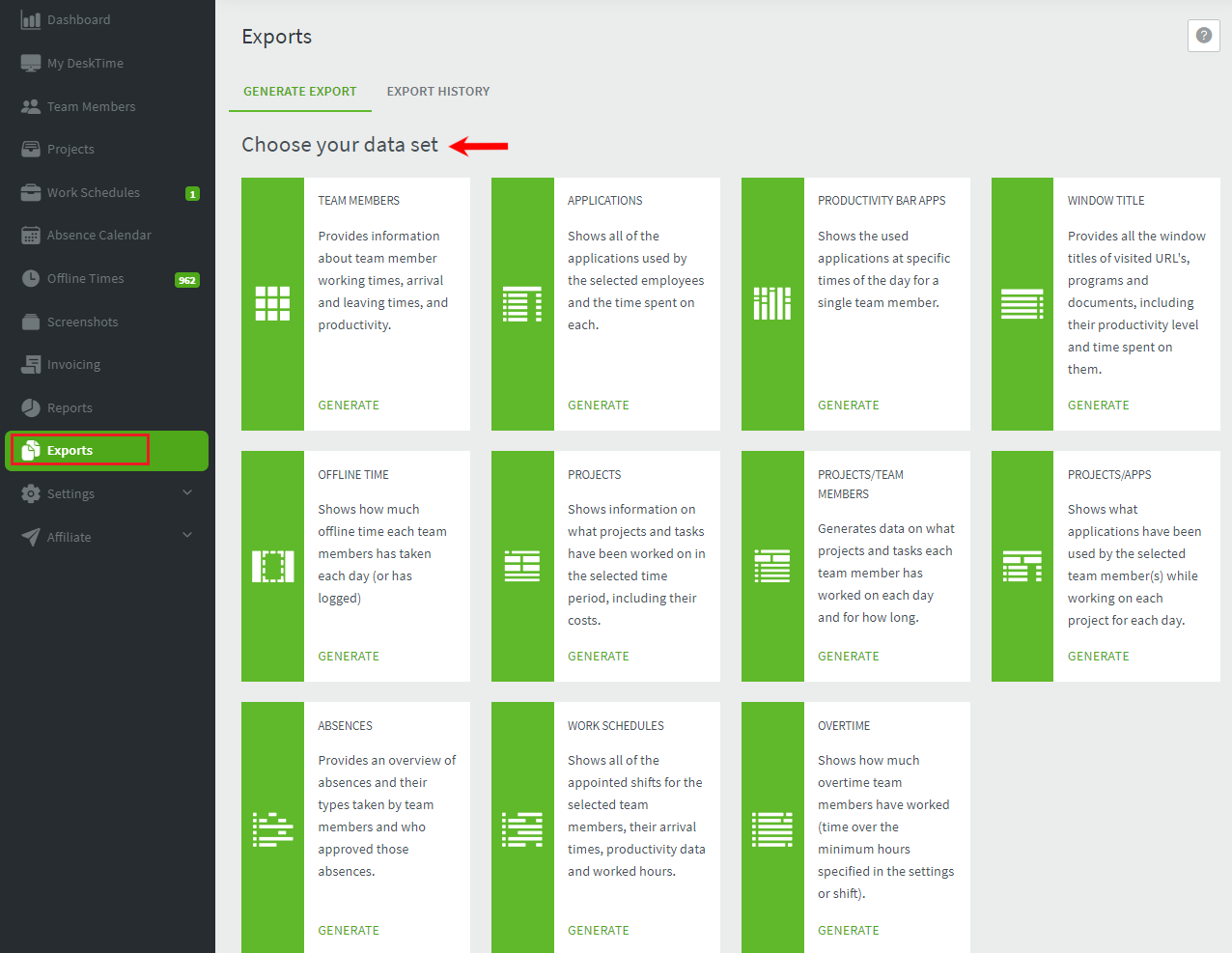Click the Projects data set tile icon
Image resolution: width=1232 pixels, height=953 pixels.
pyautogui.click(x=522, y=567)
